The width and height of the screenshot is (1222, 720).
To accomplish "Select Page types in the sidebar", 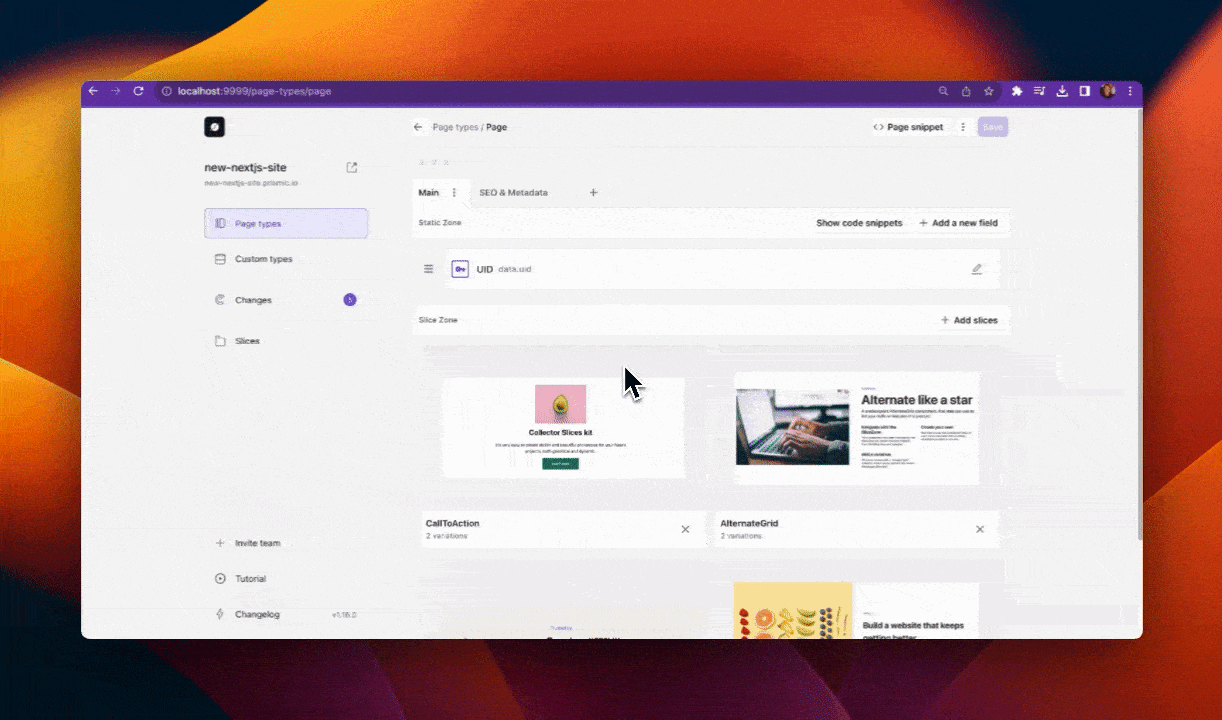I will (286, 223).
